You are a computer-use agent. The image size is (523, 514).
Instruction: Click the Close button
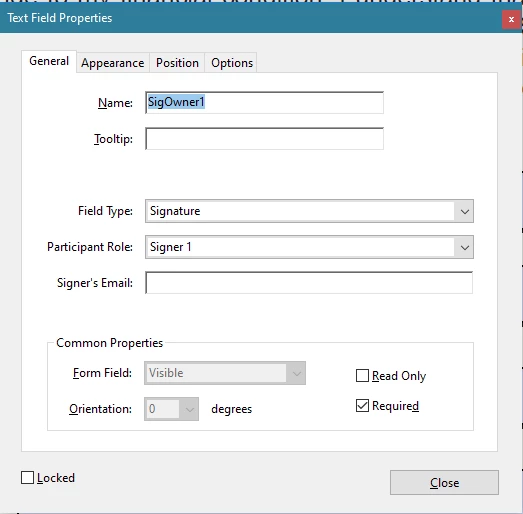click(x=444, y=483)
